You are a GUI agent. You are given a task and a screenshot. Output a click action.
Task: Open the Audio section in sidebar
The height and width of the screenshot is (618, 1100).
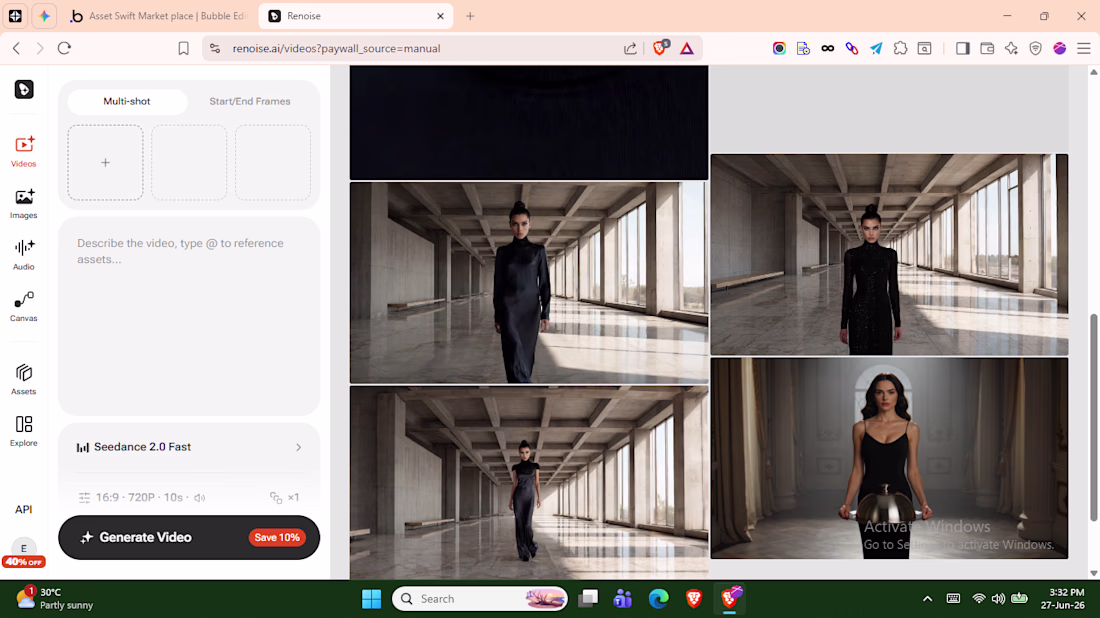click(x=24, y=255)
